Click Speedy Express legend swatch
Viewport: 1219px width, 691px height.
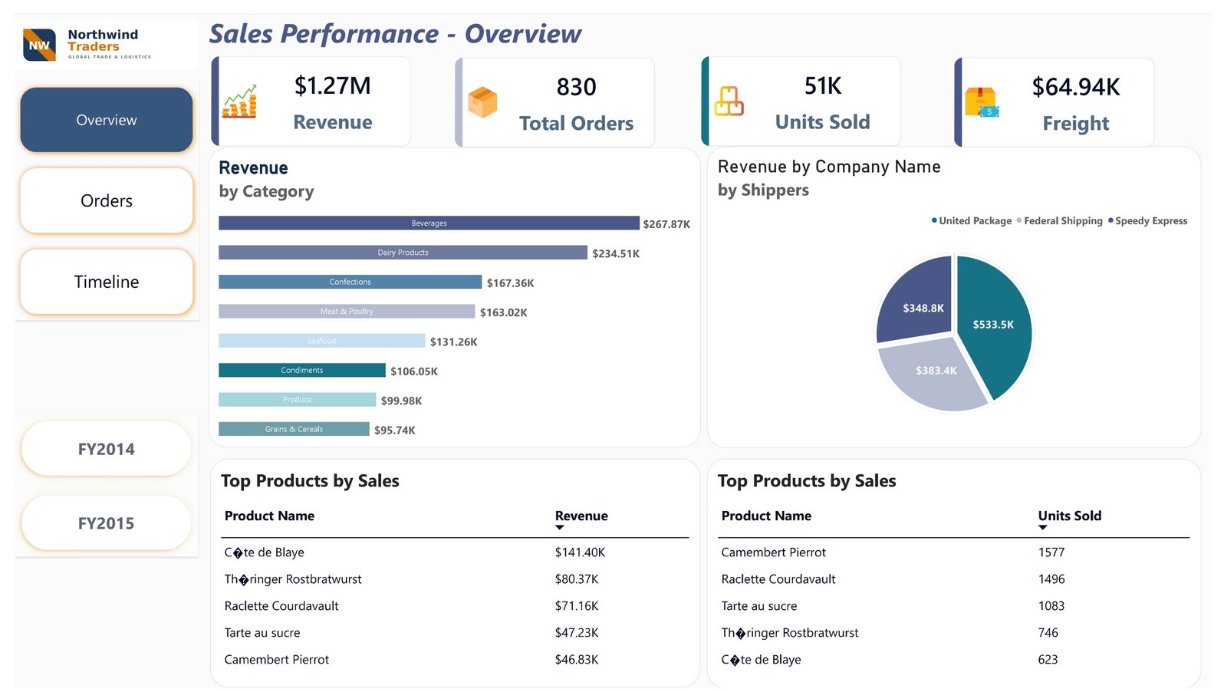pyautogui.click(x=1110, y=221)
